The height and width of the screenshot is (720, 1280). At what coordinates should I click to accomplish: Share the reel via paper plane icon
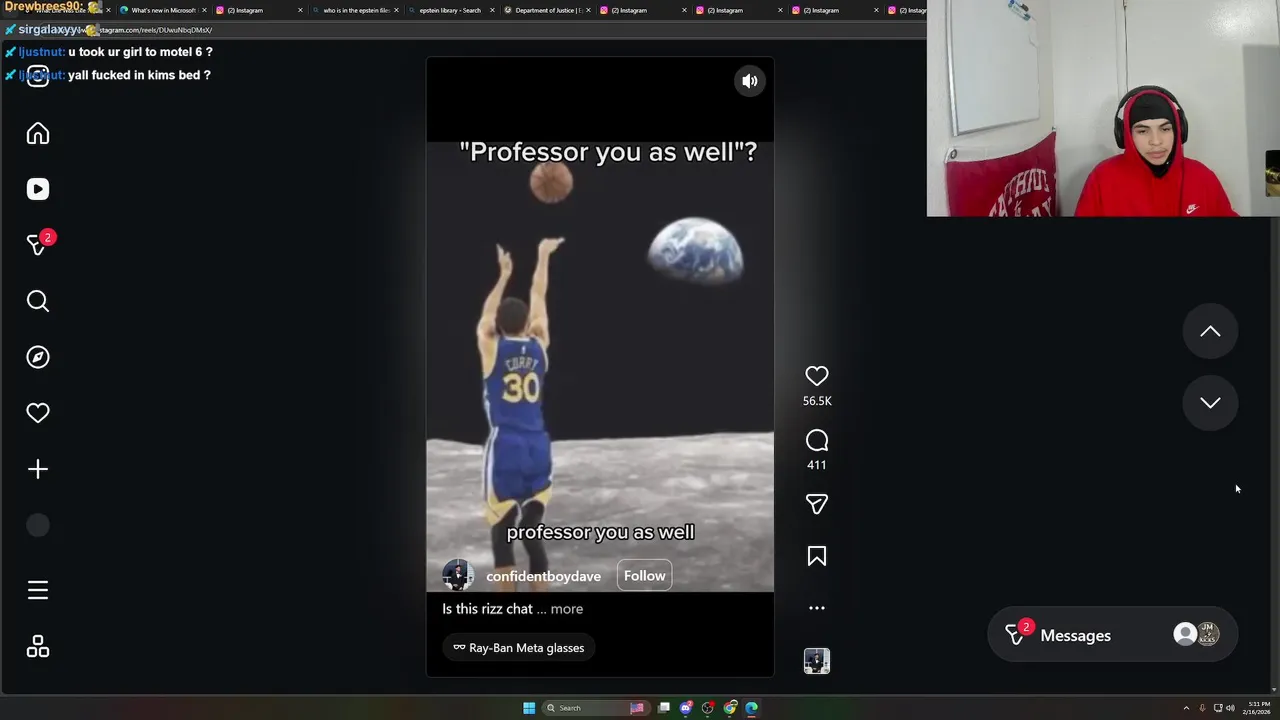coord(817,505)
